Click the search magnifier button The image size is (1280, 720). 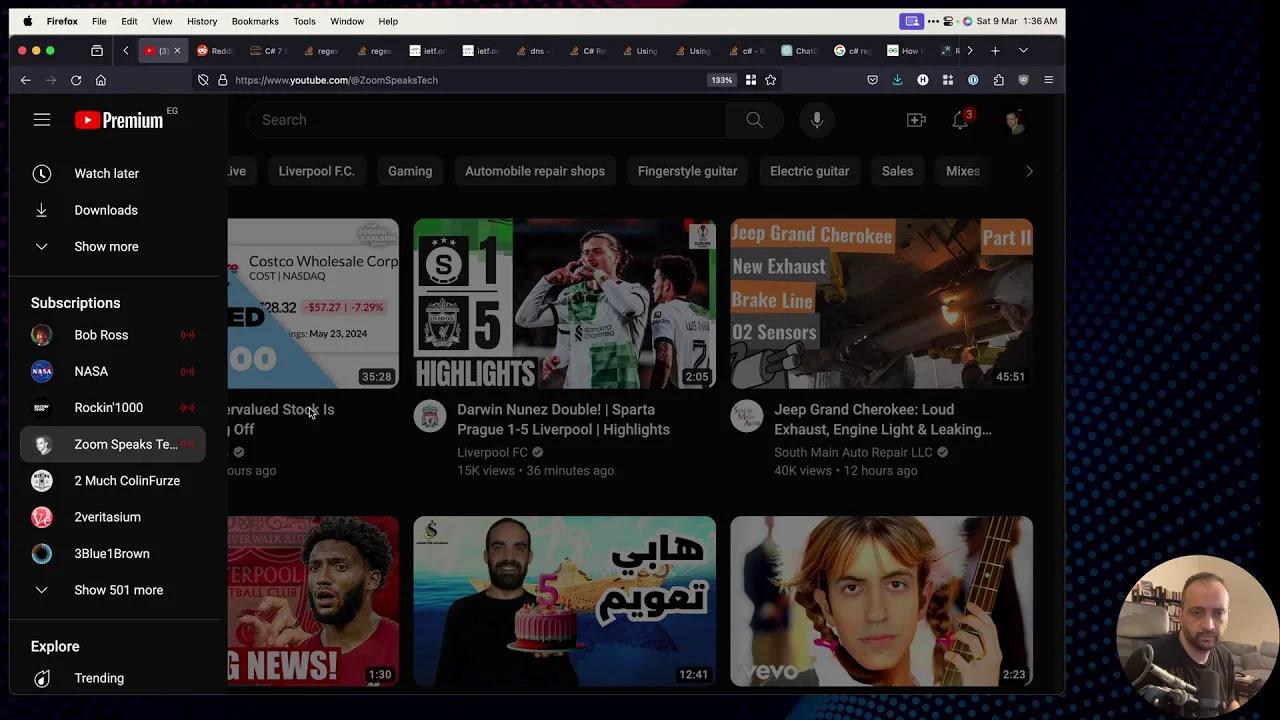tap(754, 120)
